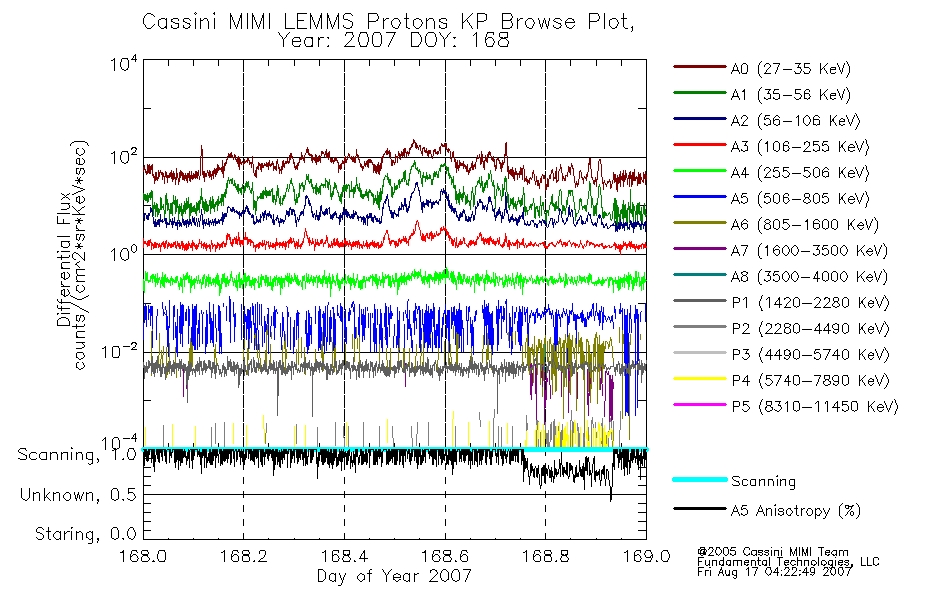Click the P2 (2280-4490 KeV) legend label
Image resolution: width=950 pixels, height=600 pixels.
point(810,329)
